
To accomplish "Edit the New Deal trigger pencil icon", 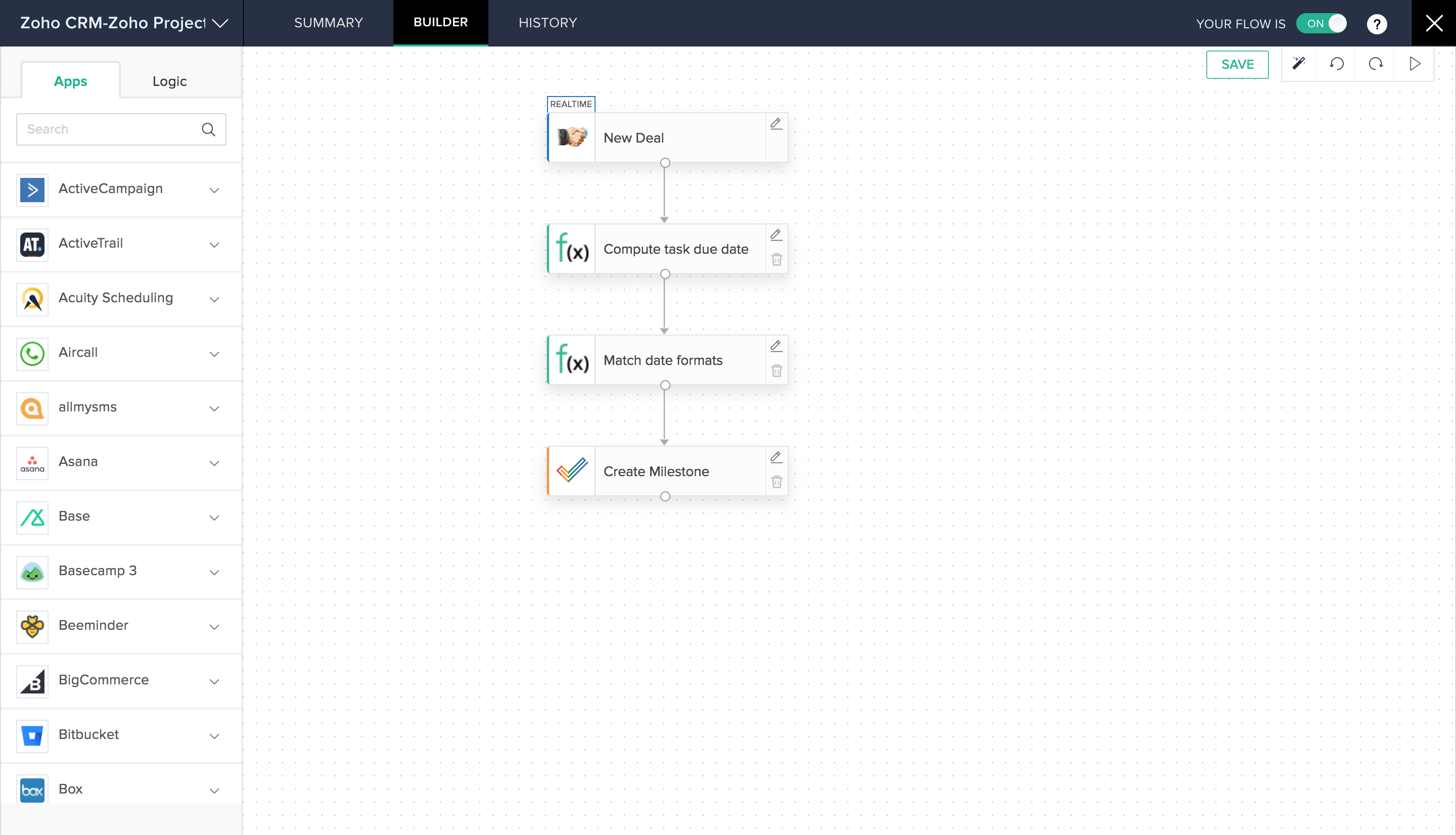I will pos(776,124).
